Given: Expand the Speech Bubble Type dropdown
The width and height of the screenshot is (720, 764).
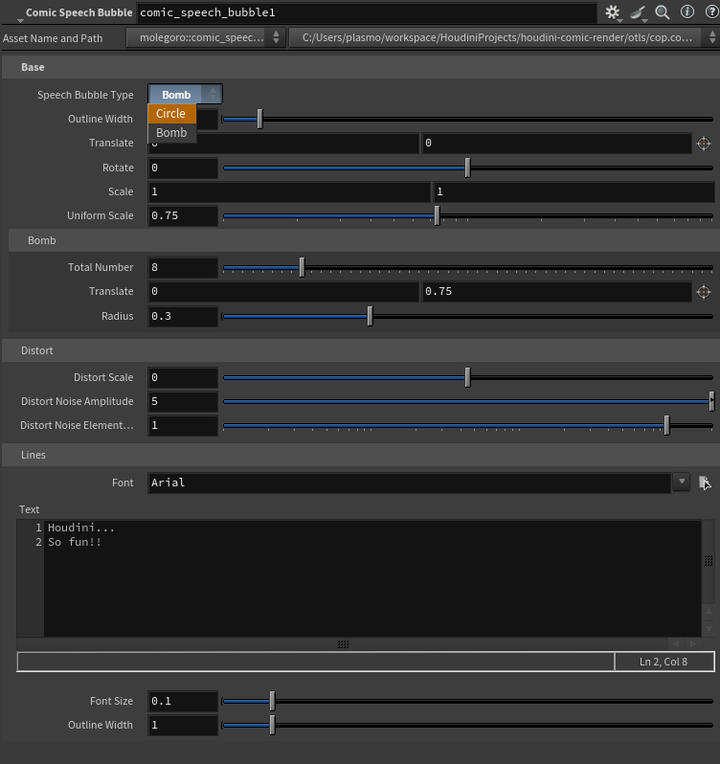Looking at the screenshot, I should click(x=185, y=95).
